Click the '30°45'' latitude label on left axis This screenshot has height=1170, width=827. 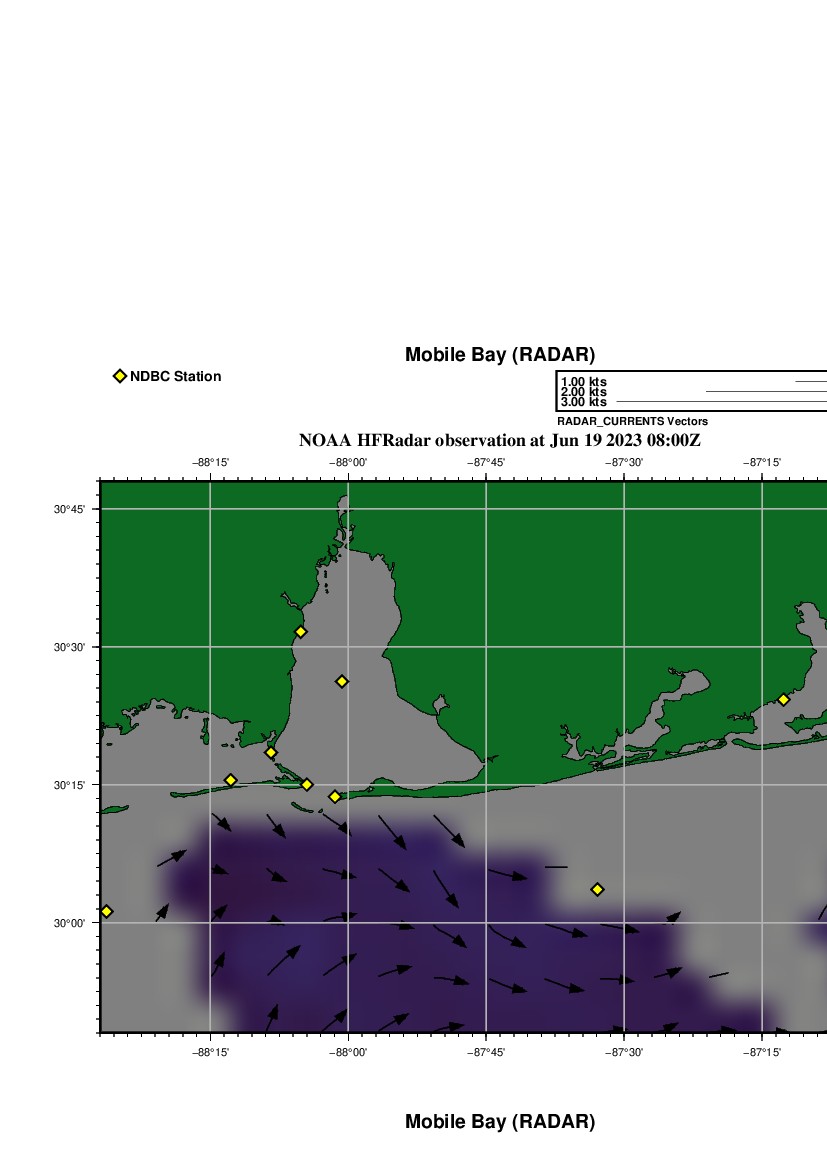pos(69,509)
